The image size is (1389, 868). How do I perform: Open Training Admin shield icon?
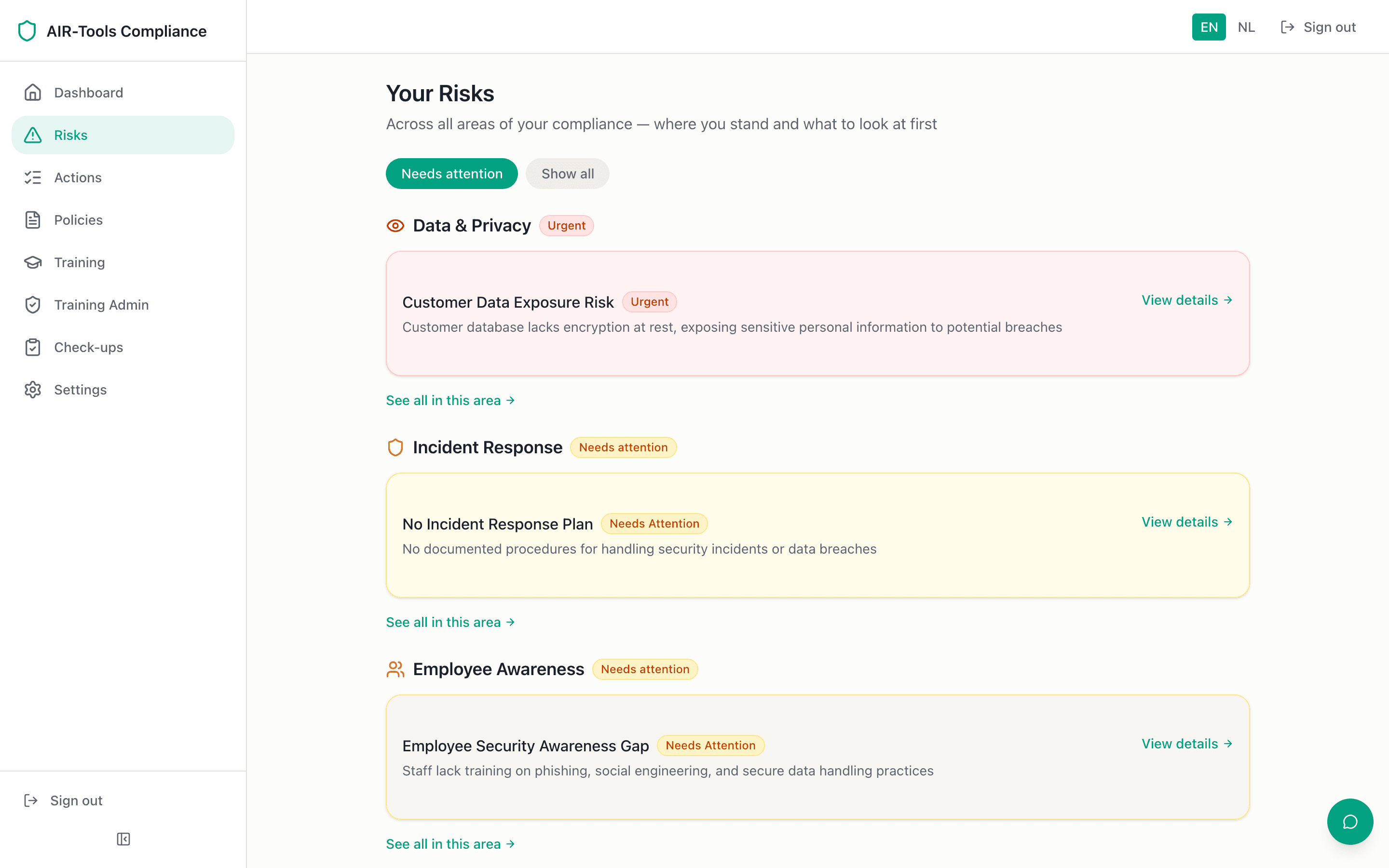(x=33, y=305)
